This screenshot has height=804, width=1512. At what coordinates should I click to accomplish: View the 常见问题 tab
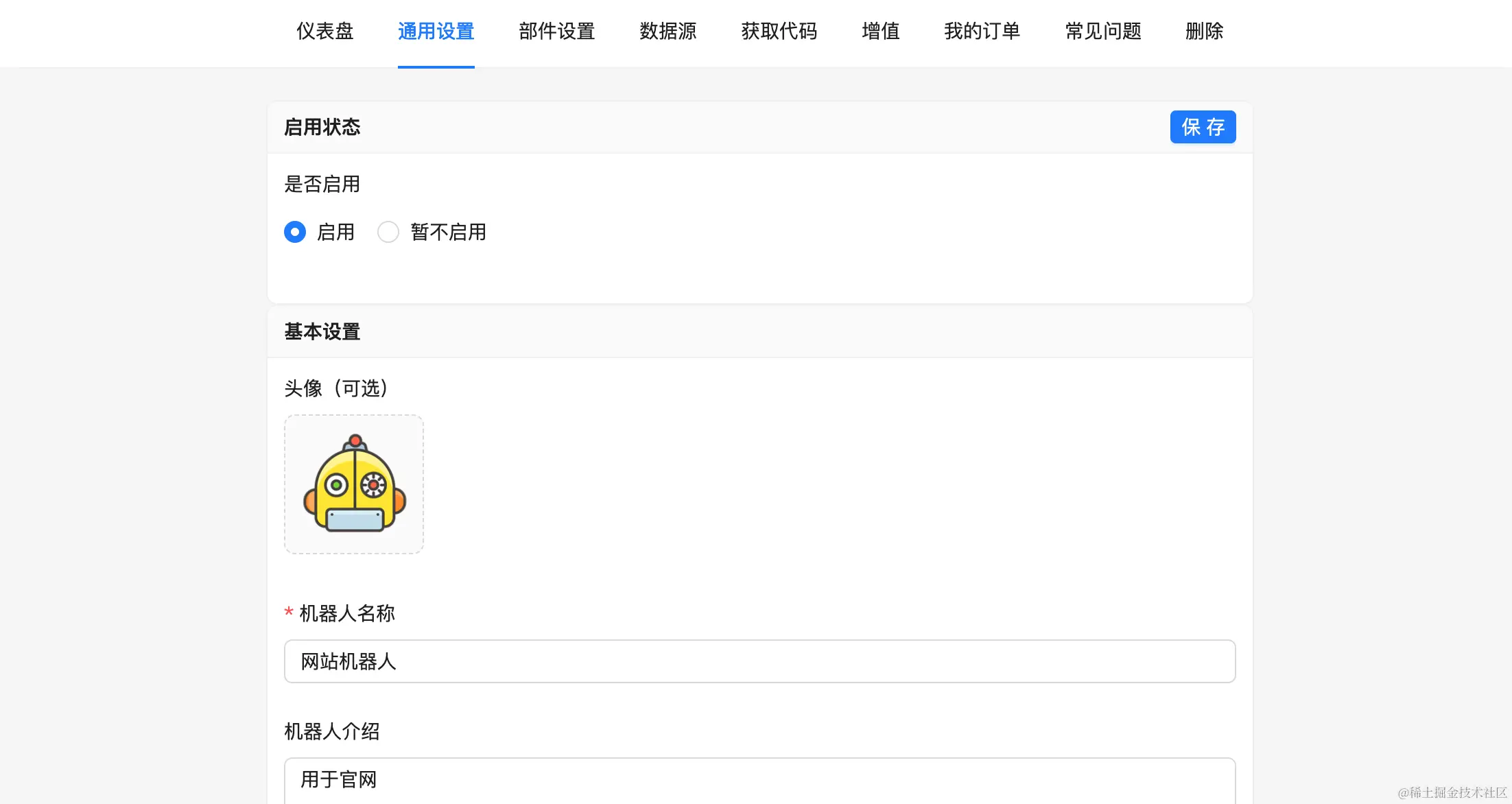(x=1102, y=32)
